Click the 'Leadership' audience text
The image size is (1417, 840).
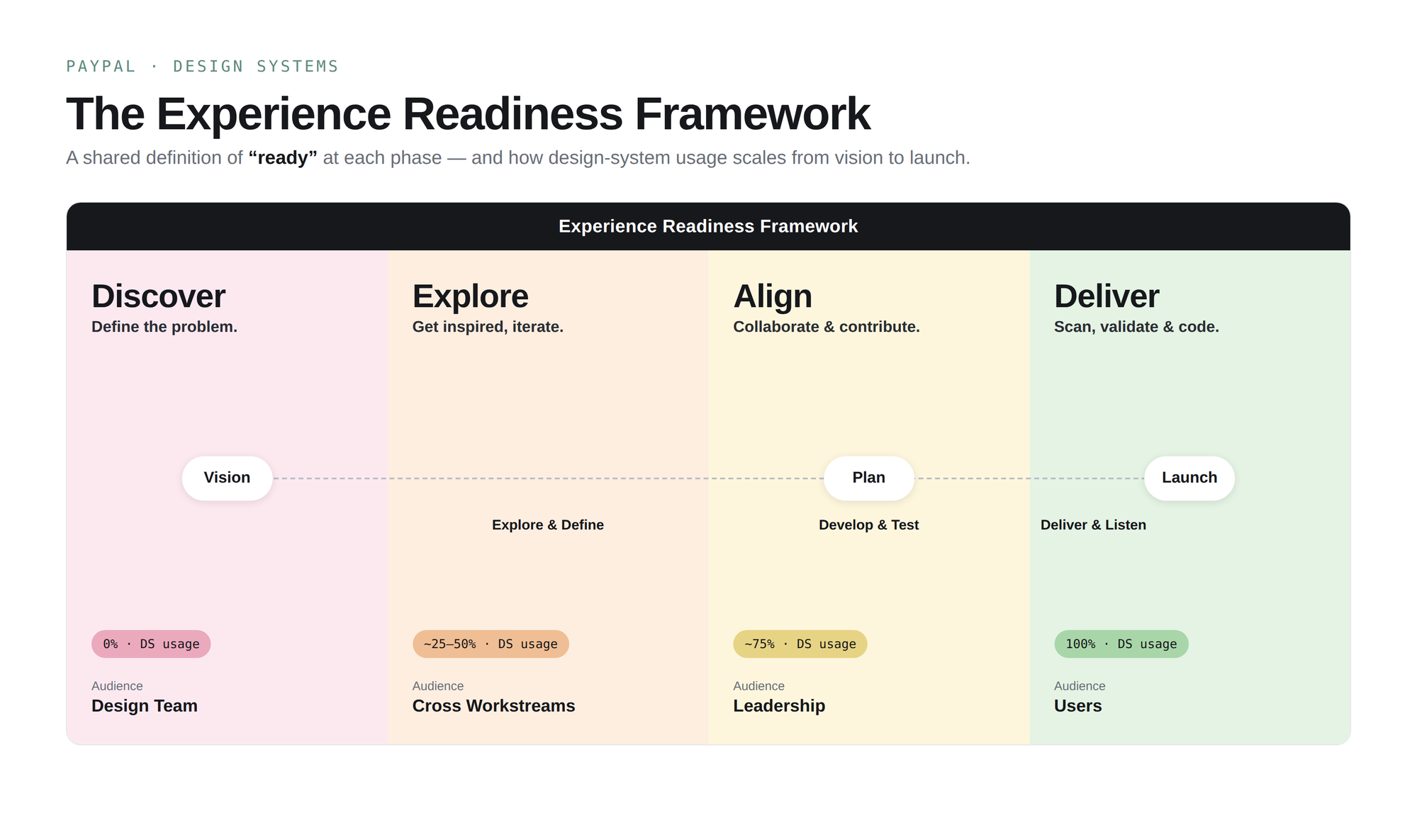tap(779, 706)
